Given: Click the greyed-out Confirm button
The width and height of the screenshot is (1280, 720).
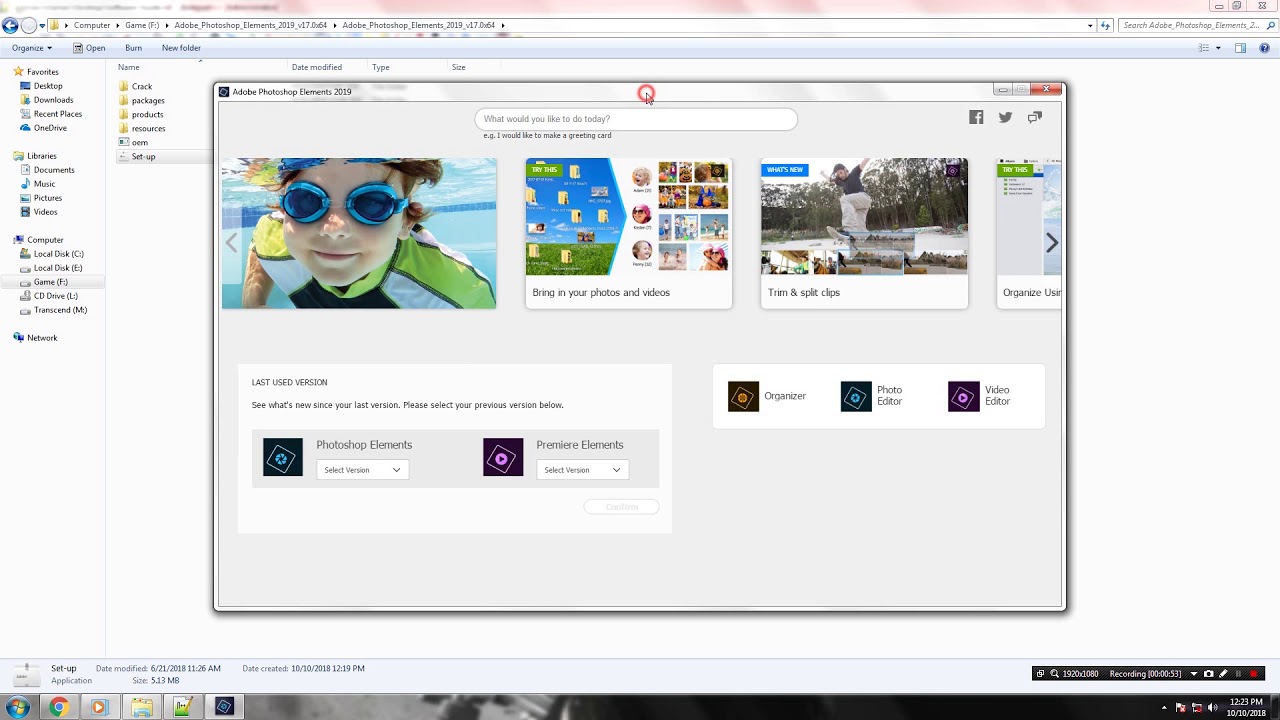Looking at the screenshot, I should (x=621, y=507).
